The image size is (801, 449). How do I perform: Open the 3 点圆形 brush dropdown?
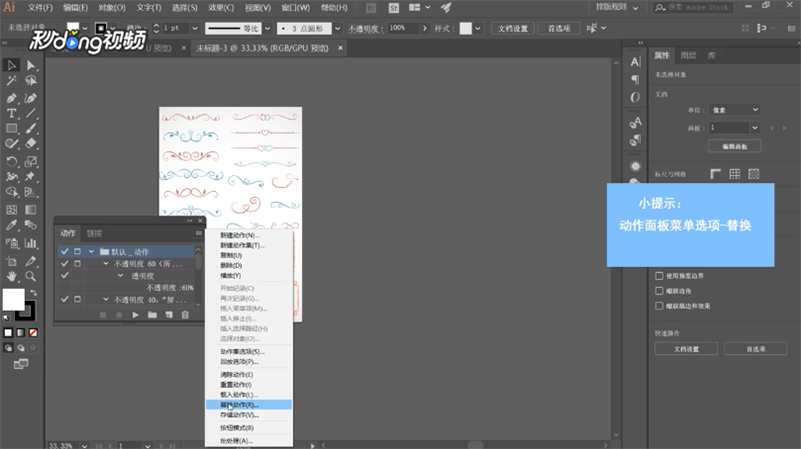point(337,29)
